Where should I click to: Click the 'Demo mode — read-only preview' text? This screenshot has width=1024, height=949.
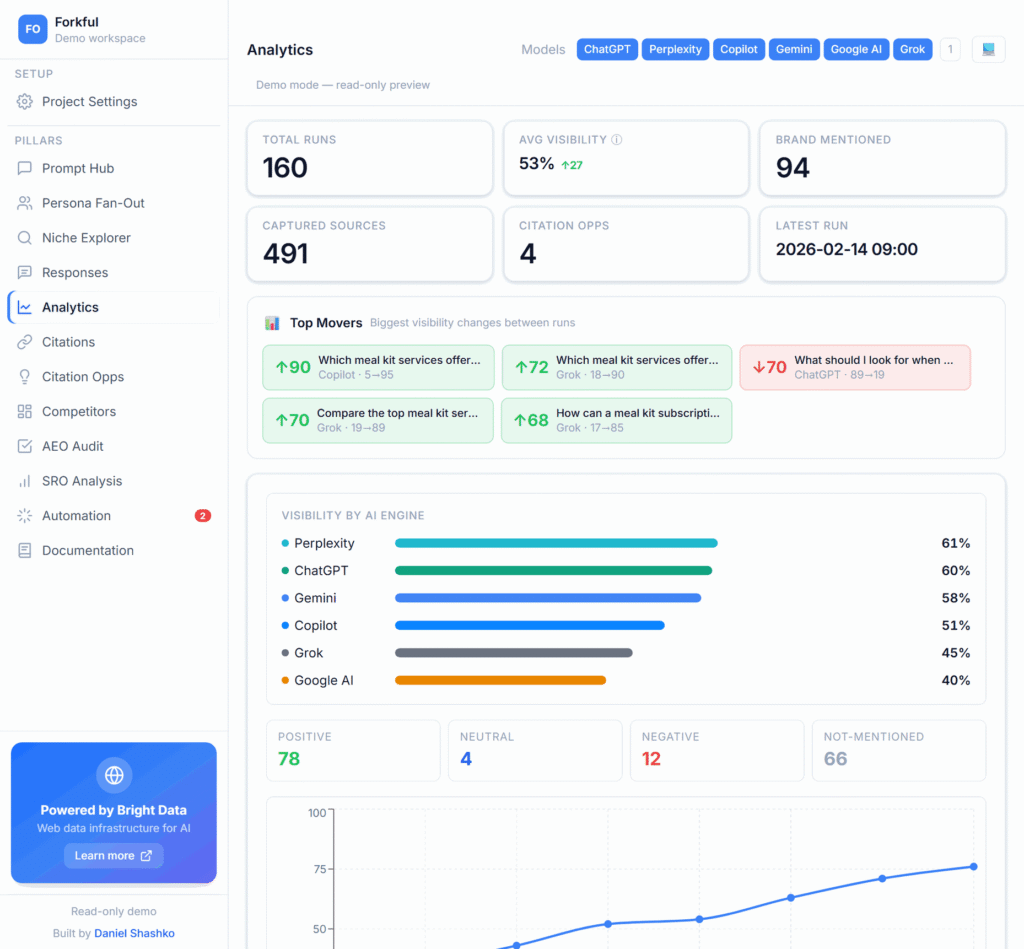343,85
